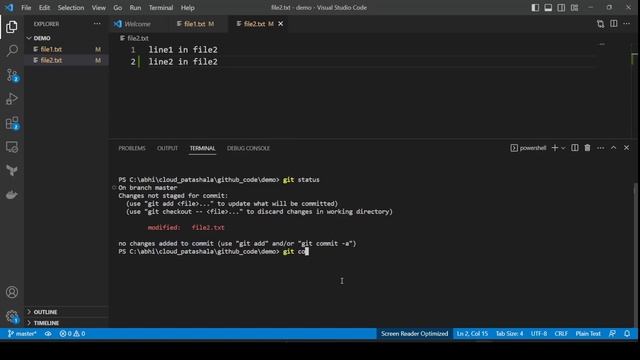
Task: Open terminal panel more actions ellipsis
Action: point(600,148)
